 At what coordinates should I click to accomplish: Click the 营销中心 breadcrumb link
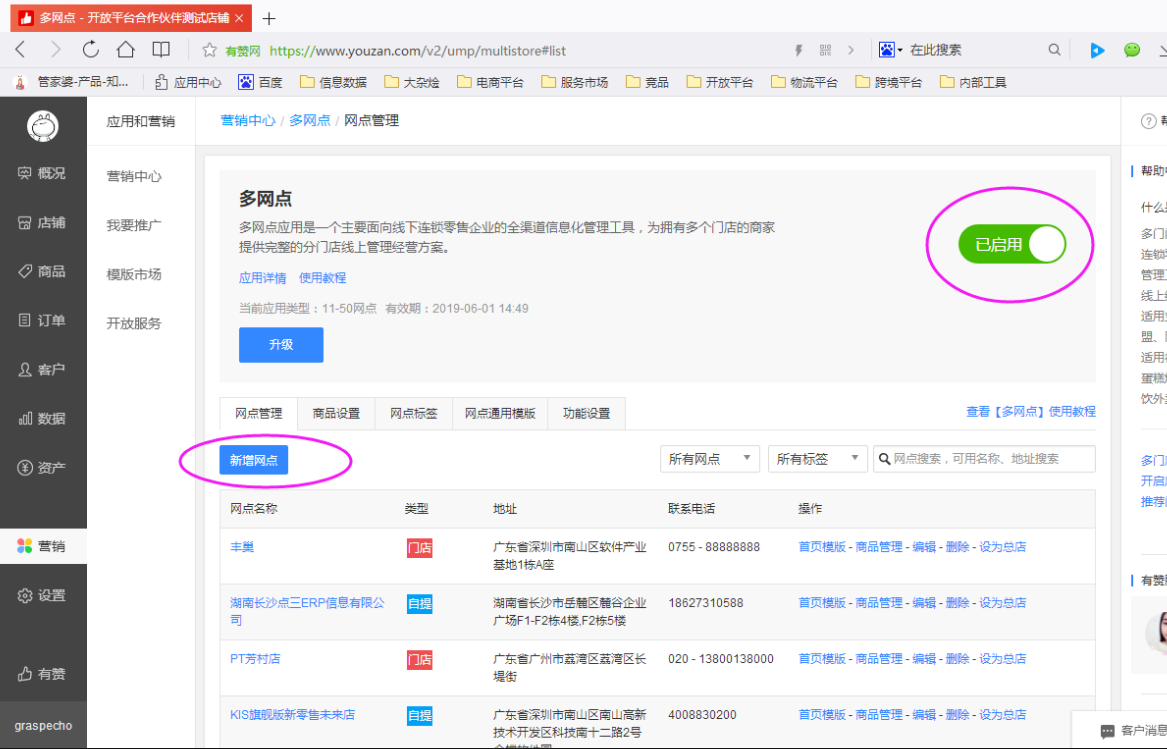tap(248, 121)
